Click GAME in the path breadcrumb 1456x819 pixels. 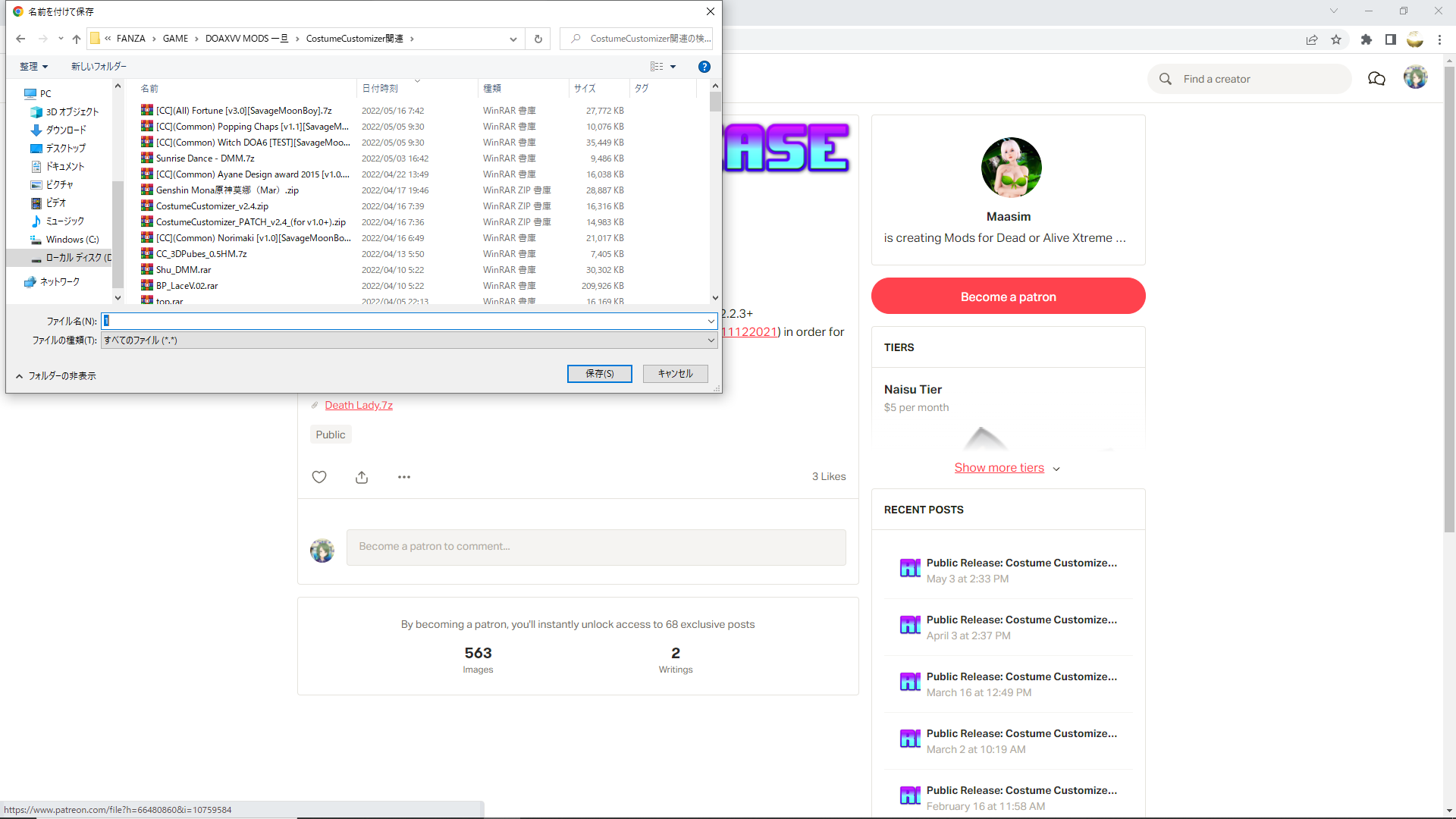(175, 39)
